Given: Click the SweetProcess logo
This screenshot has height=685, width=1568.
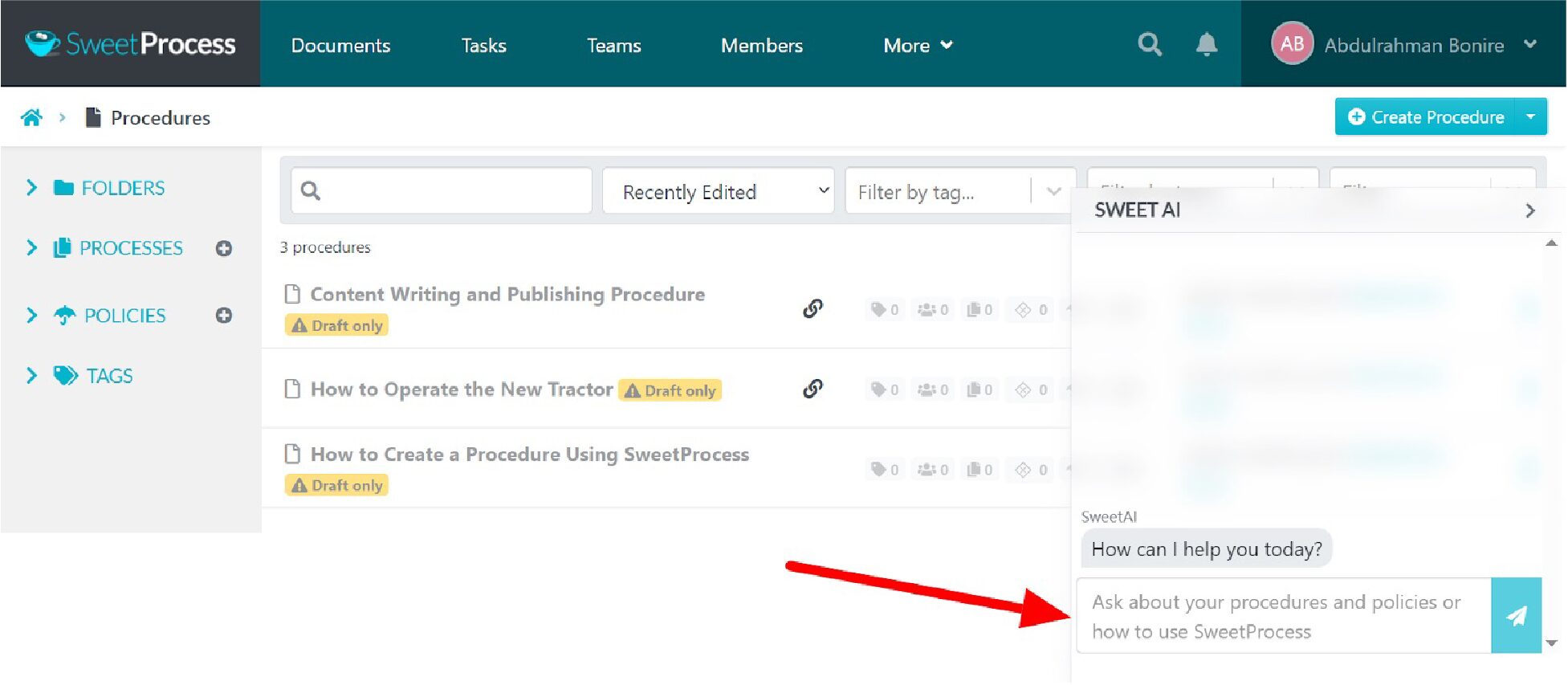Looking at the screenshot, I should (130, 43).
